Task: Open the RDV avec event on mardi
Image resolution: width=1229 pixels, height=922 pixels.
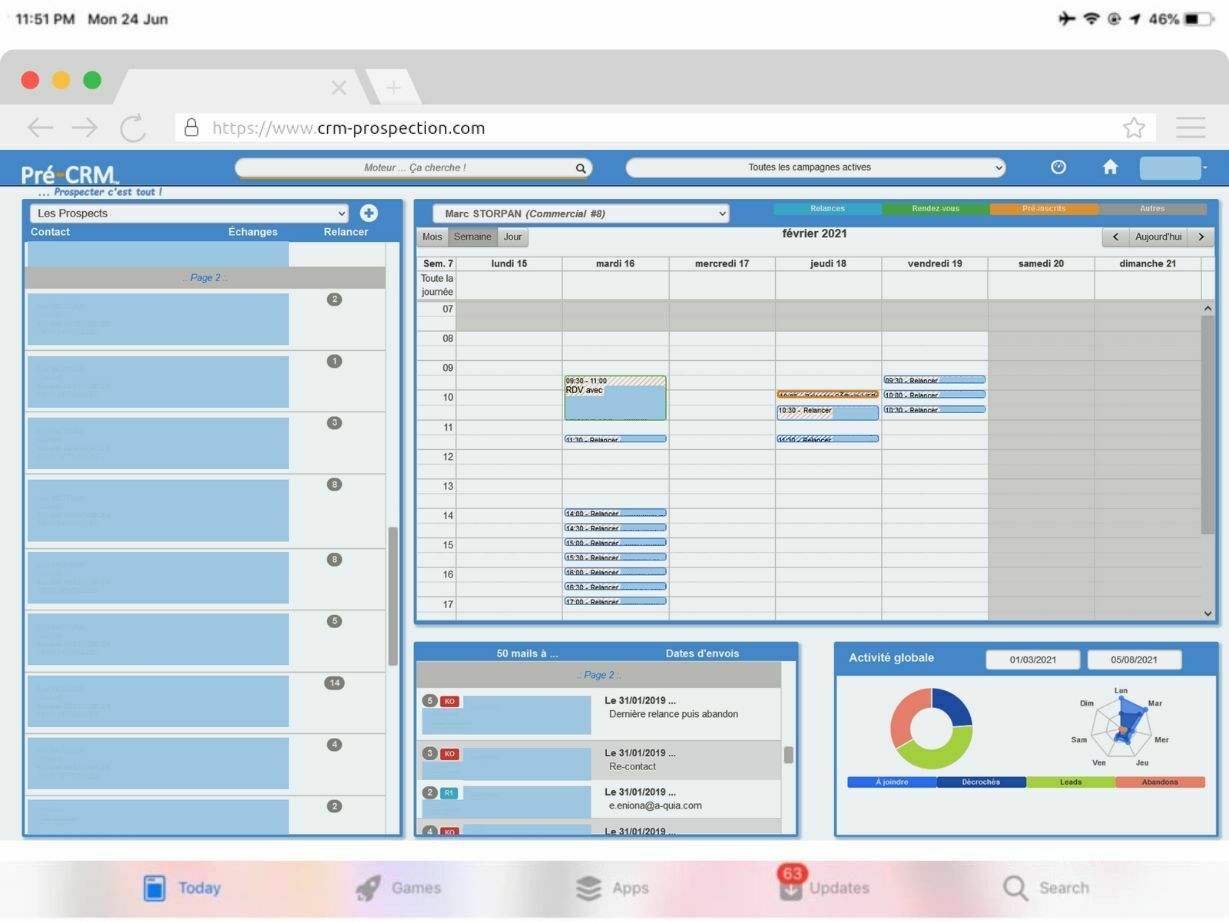Action: click(615, 398)
